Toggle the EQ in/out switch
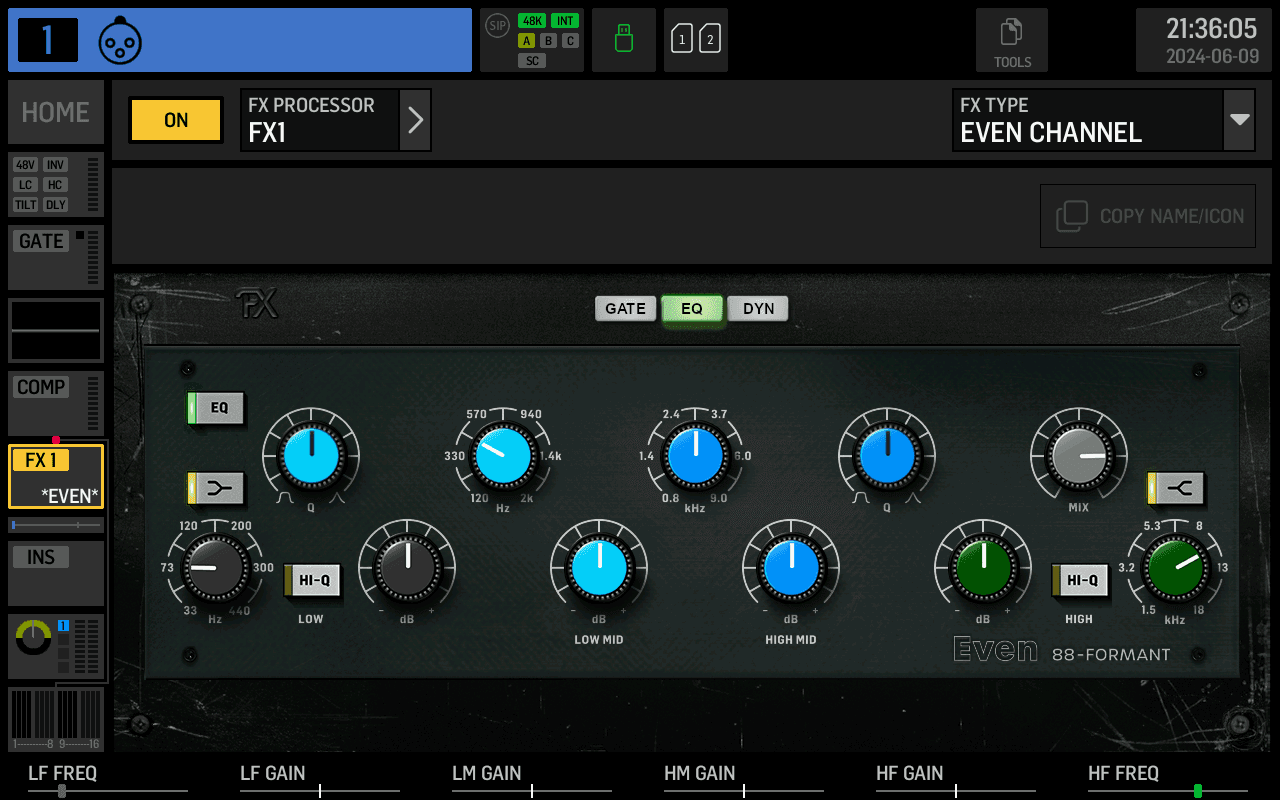Screen dimensions: 1280x800 coord(216,408)
